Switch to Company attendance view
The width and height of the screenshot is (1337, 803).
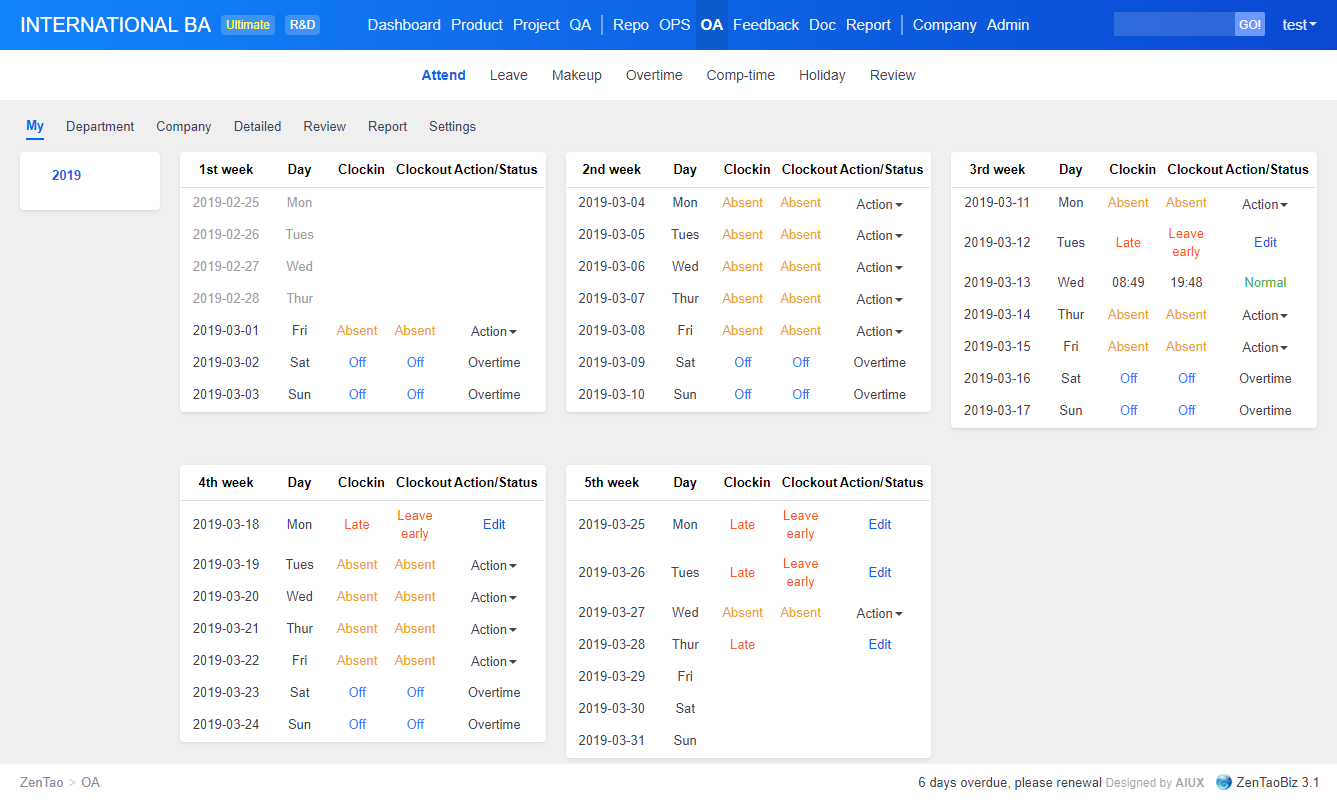point(184,127)
